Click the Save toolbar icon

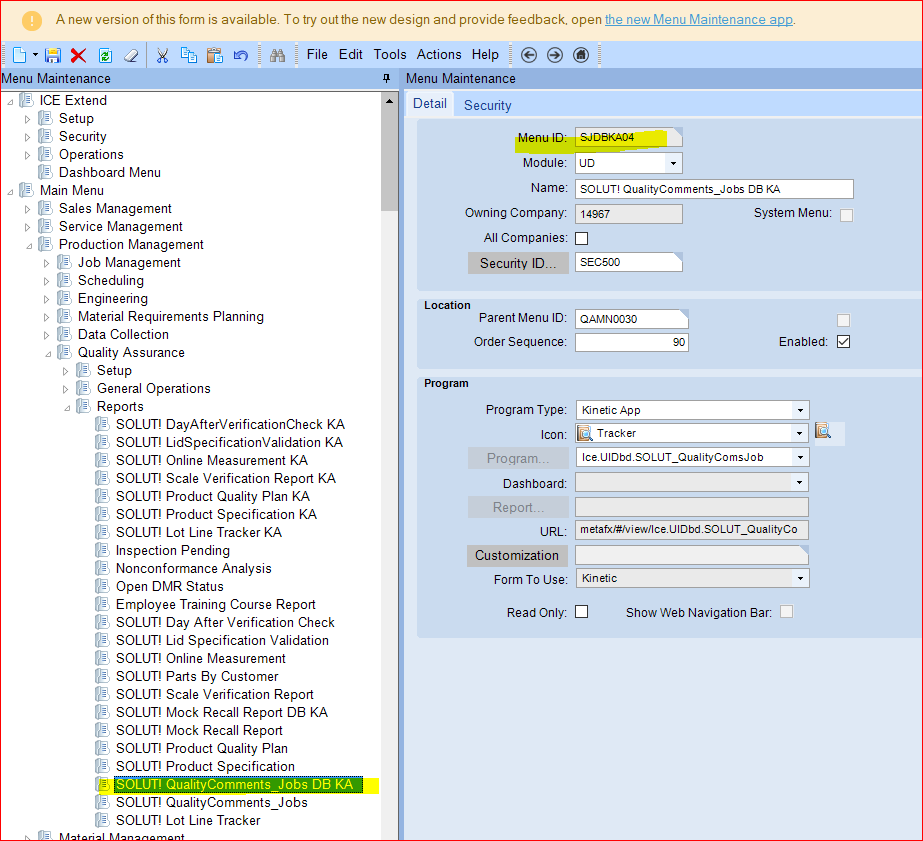pyautogui.click(x=52, y=55)
